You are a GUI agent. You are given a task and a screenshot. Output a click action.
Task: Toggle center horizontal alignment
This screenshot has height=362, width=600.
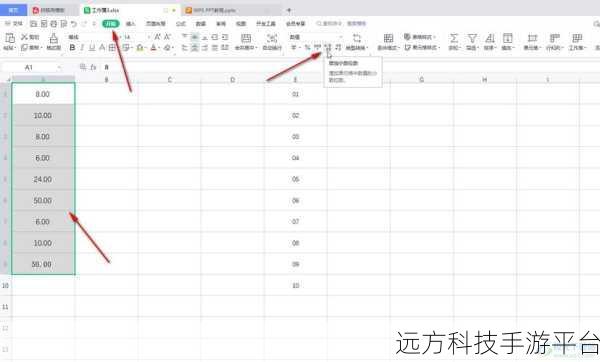click(x=195, y=47)
